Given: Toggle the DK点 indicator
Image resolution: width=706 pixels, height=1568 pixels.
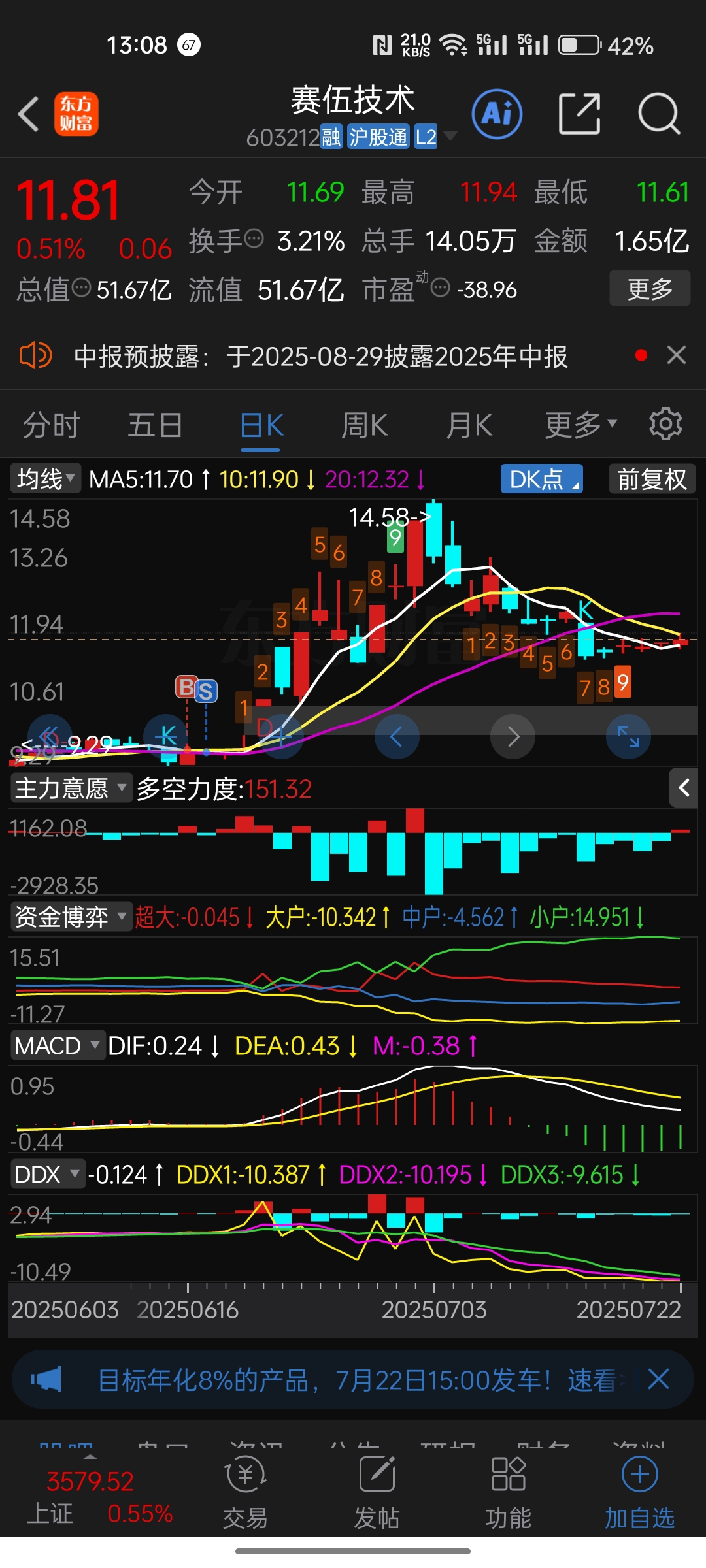Looking at the screenshot, I should (542, 479).
